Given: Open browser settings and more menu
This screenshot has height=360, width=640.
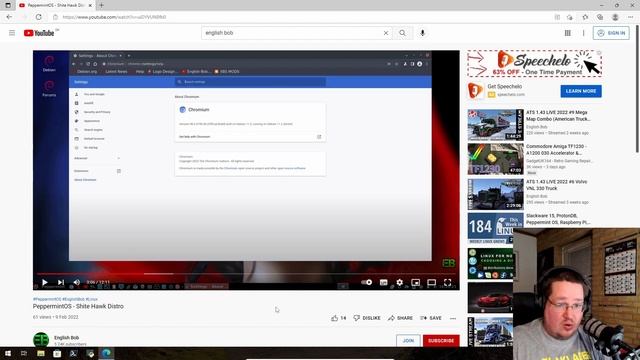Looking at the screenshot, I should (x=631, y=17).
